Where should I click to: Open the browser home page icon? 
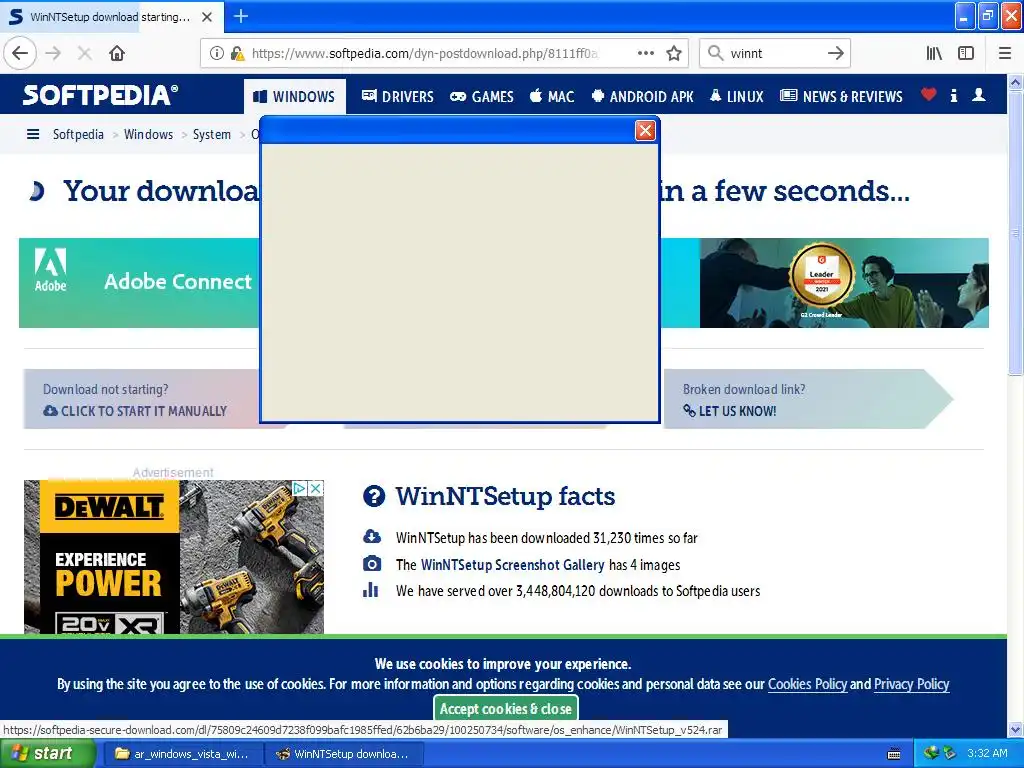tap(117, 54)
